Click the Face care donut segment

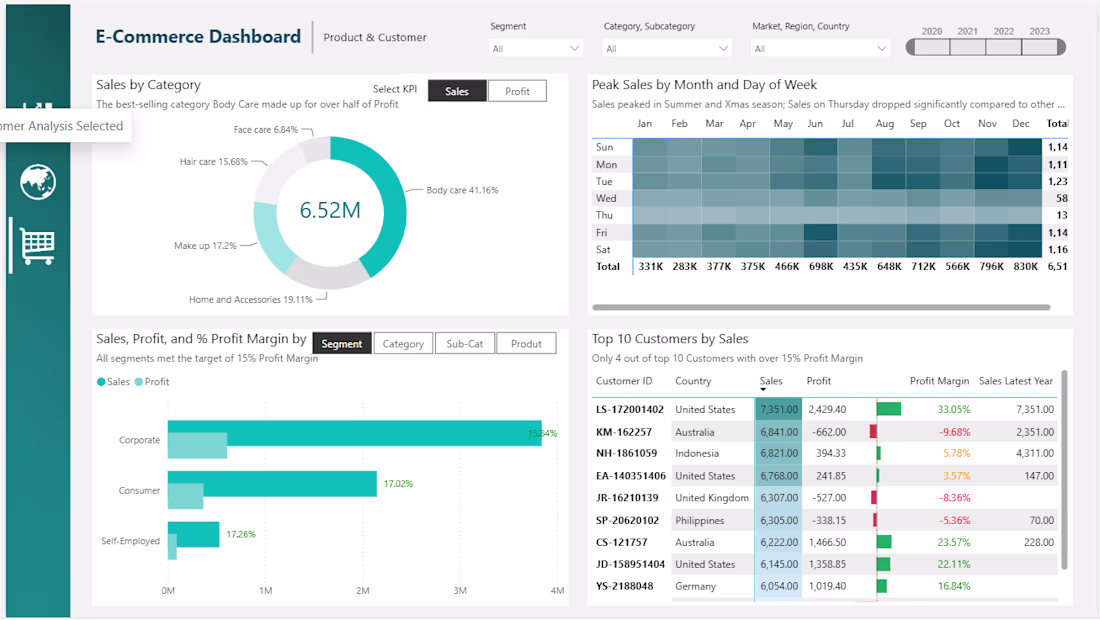[315, 149]
